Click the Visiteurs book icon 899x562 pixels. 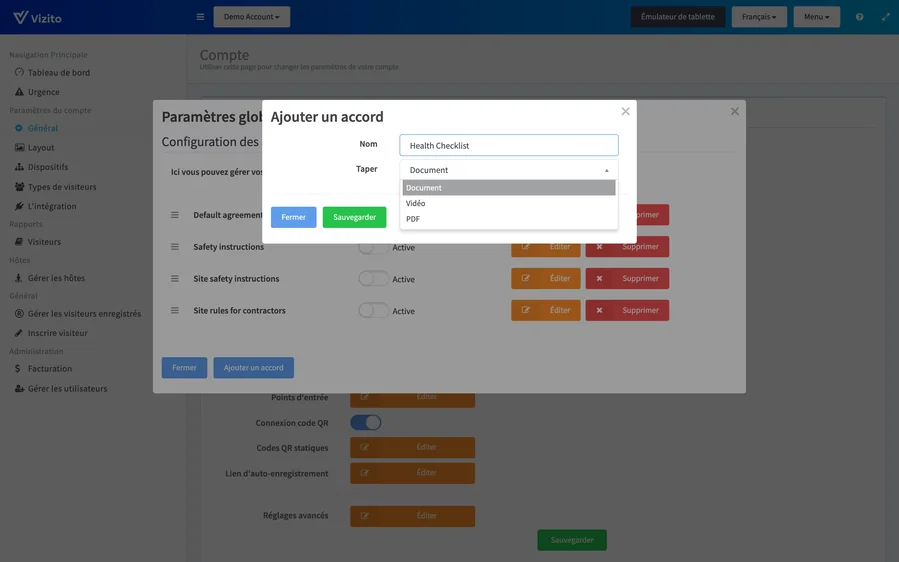pyautogui.click(x=19, y=241)
